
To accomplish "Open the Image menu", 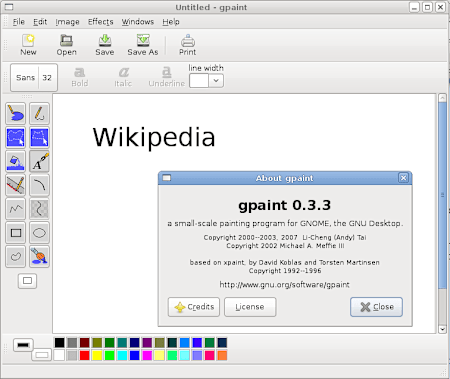I will (x=67, y=22).
